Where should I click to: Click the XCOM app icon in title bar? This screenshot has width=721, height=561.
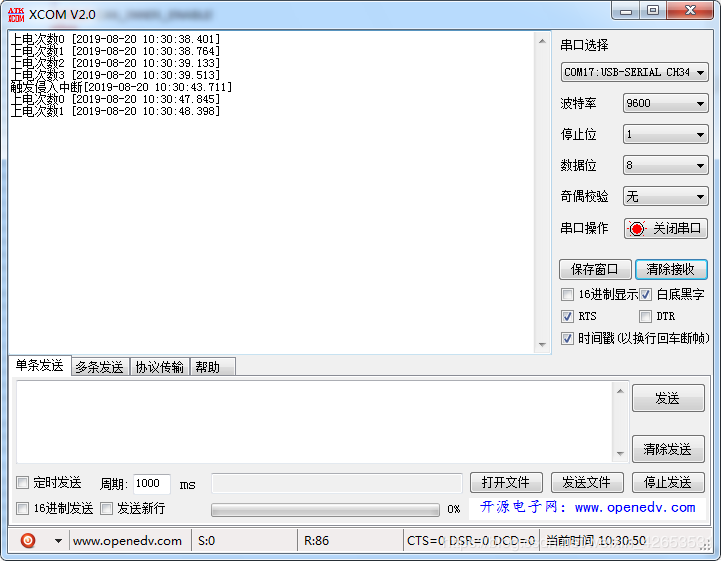coord(16,15)
